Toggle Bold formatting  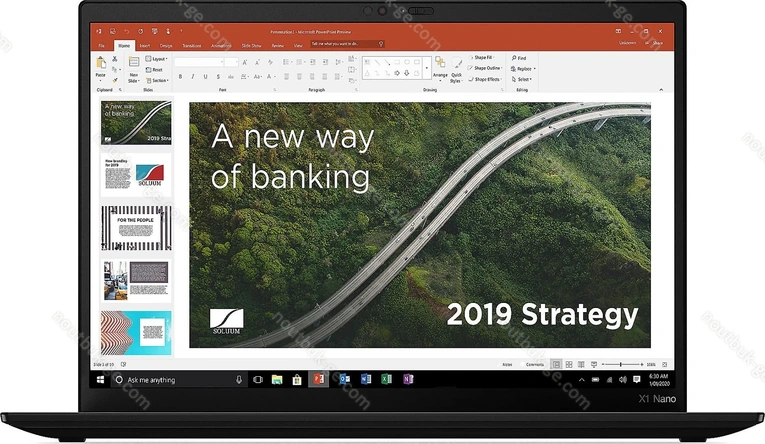pos(180,76)
